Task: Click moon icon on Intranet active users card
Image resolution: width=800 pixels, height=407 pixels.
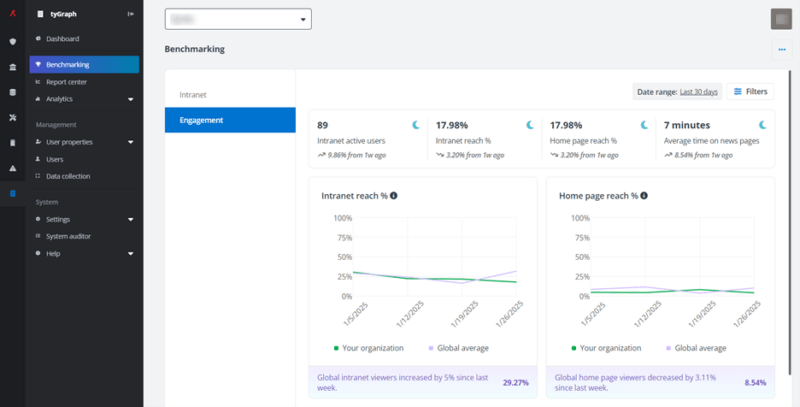Action: (x=414, y=125)
